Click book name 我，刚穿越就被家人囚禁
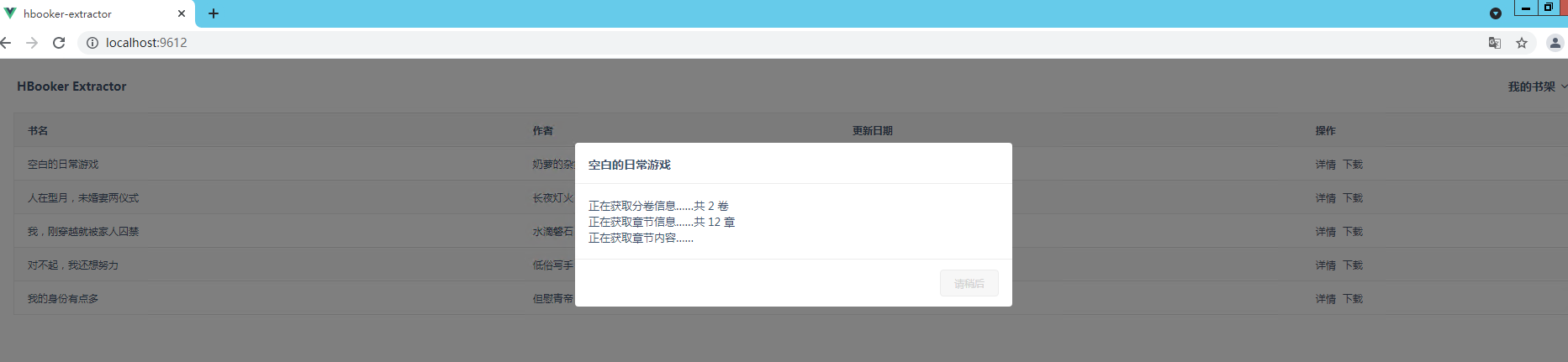This screenshot has width=1568, height=362. click(x=83, y=232)
